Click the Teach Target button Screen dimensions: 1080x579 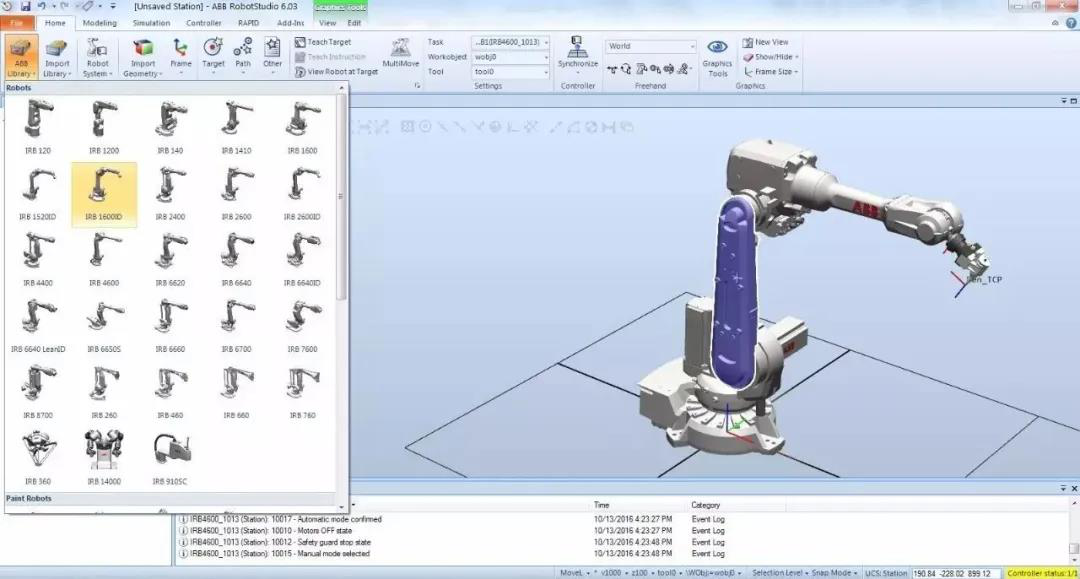[x=329, y=42]
